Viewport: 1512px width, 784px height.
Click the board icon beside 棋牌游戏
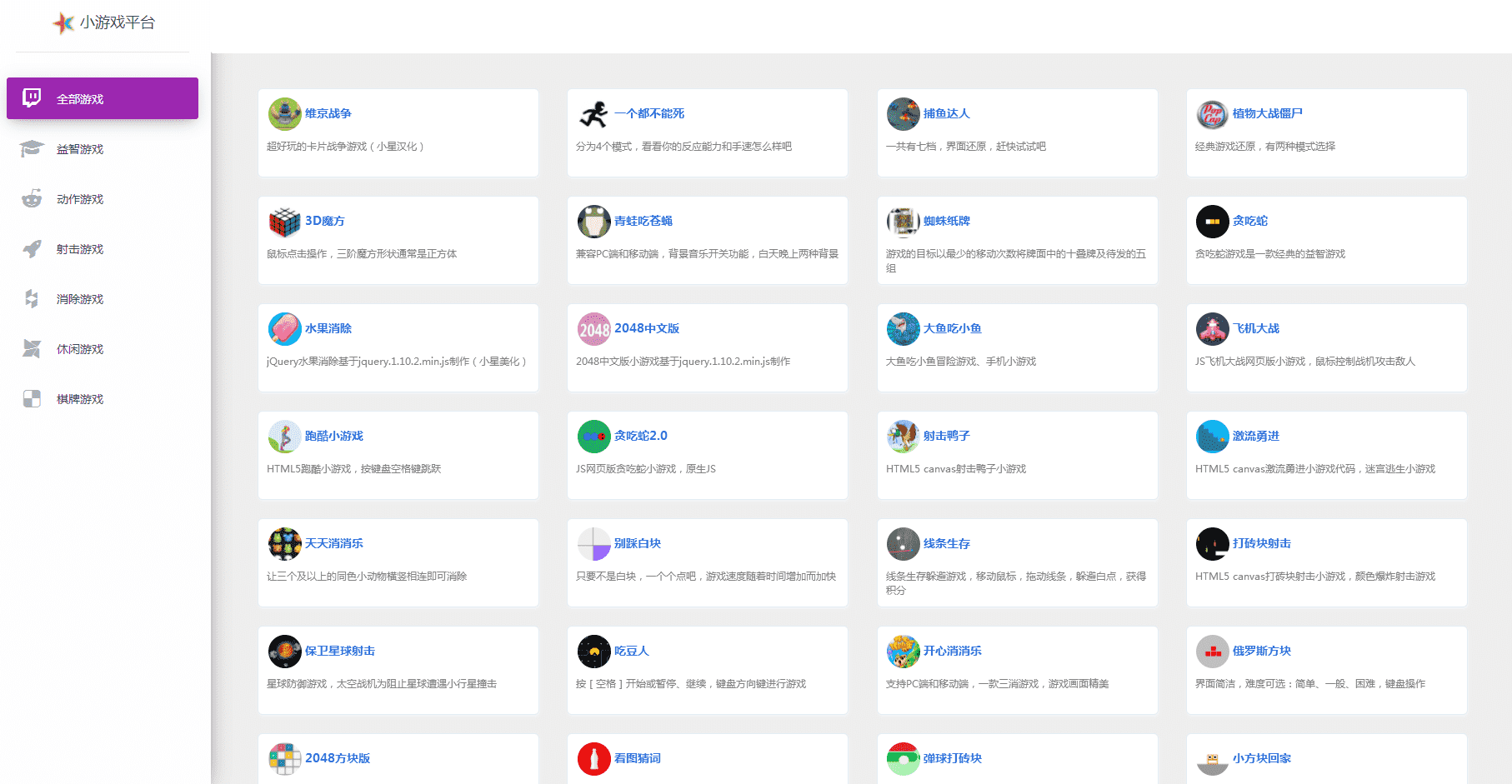[x=32, y=398]
